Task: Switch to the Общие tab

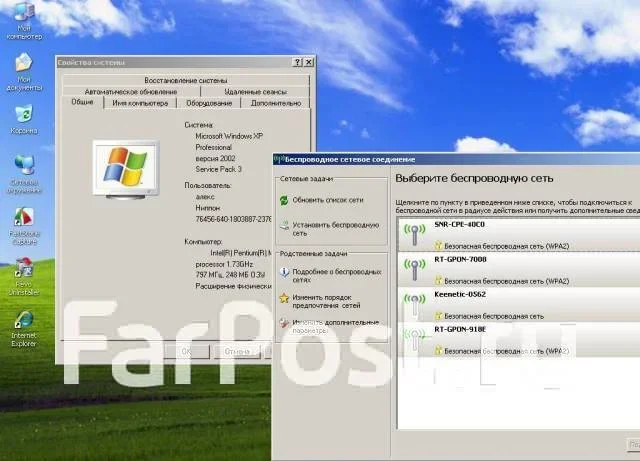Action: 82,102
